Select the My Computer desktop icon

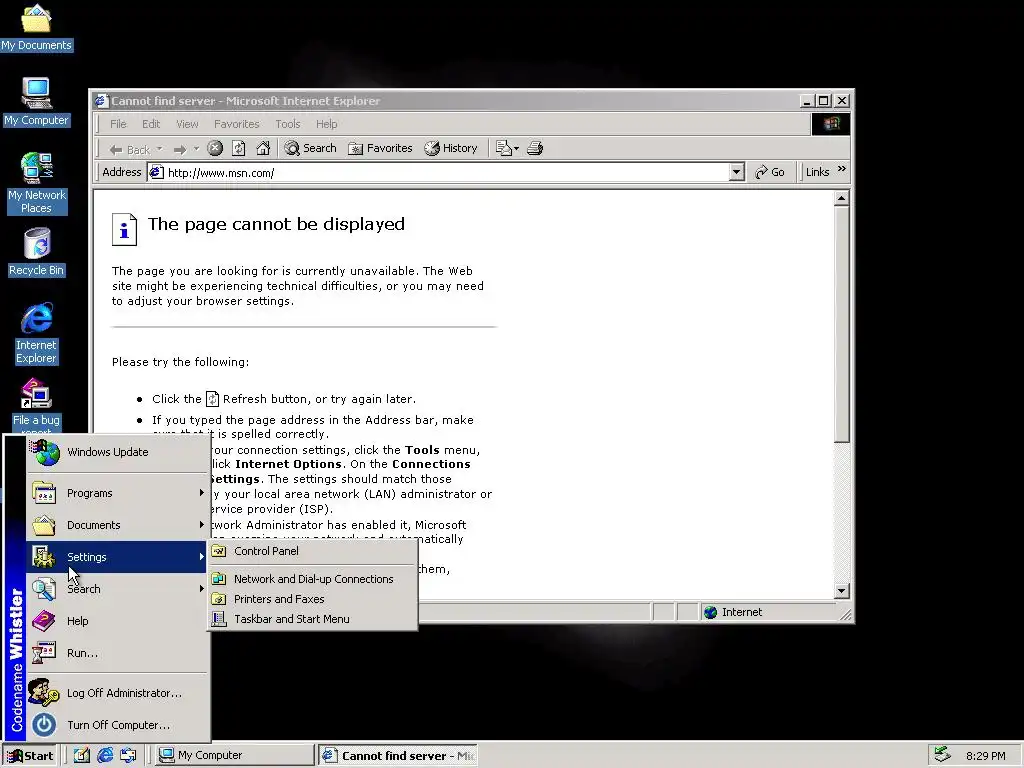click(x=36, y=102)
